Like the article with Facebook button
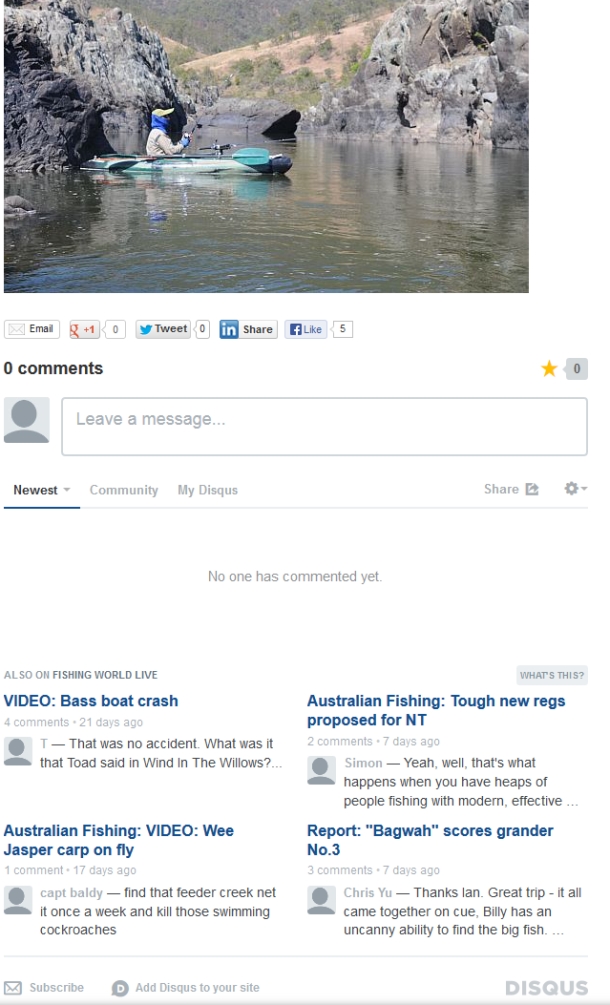Viewport: 610px width, 1005px height. tap(306, 329)
